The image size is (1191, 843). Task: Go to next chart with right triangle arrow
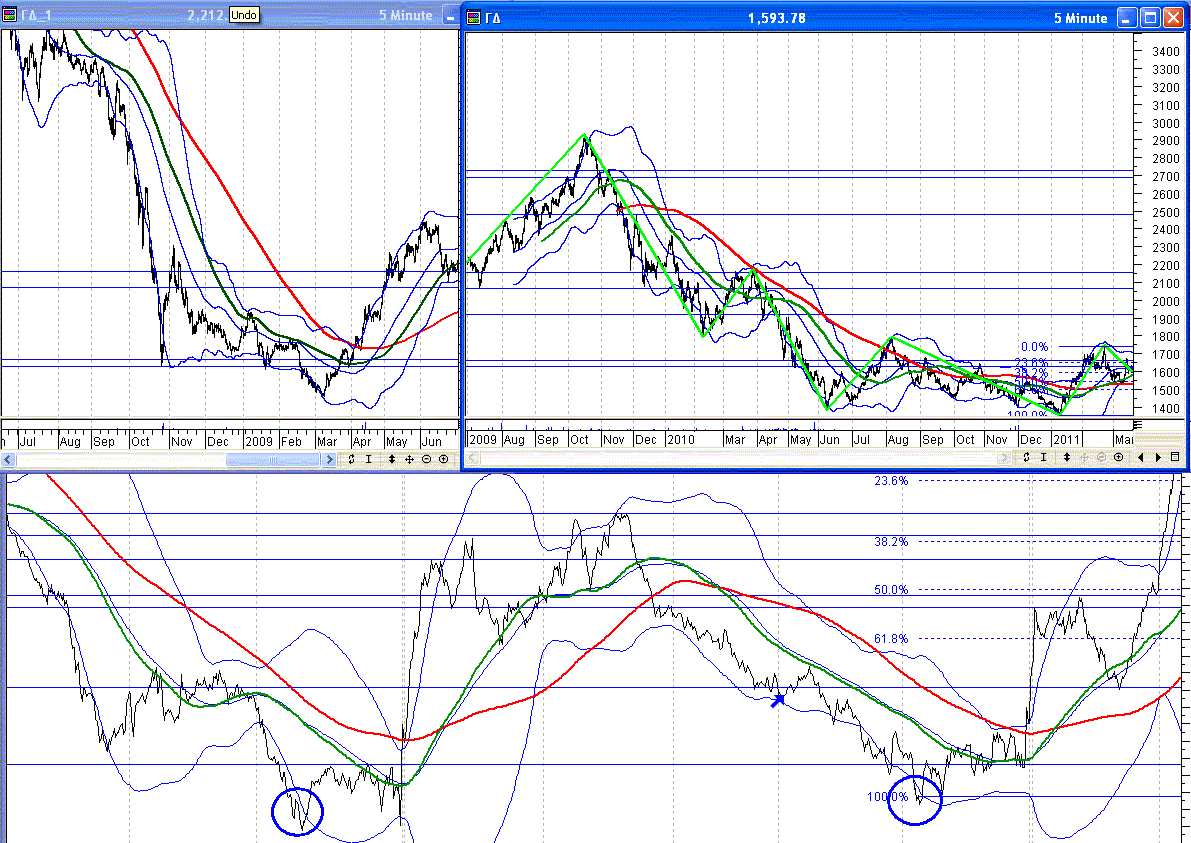pyautogui.click(x=1158, y=457)
